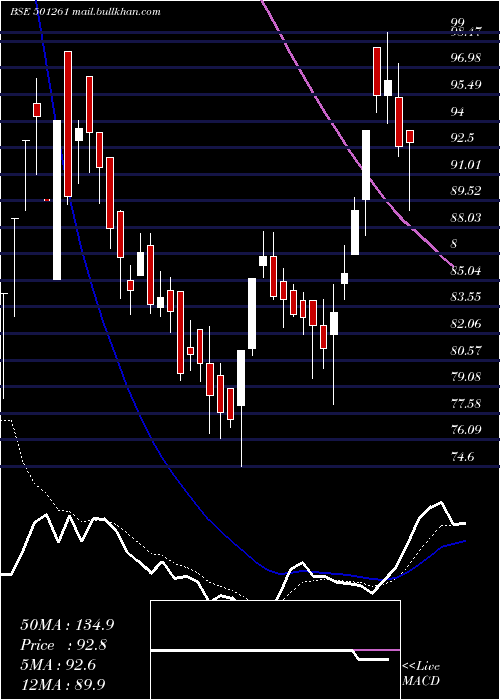Click the <<Live MACD label
Screen dimensions: 500x700
point(421,674)
